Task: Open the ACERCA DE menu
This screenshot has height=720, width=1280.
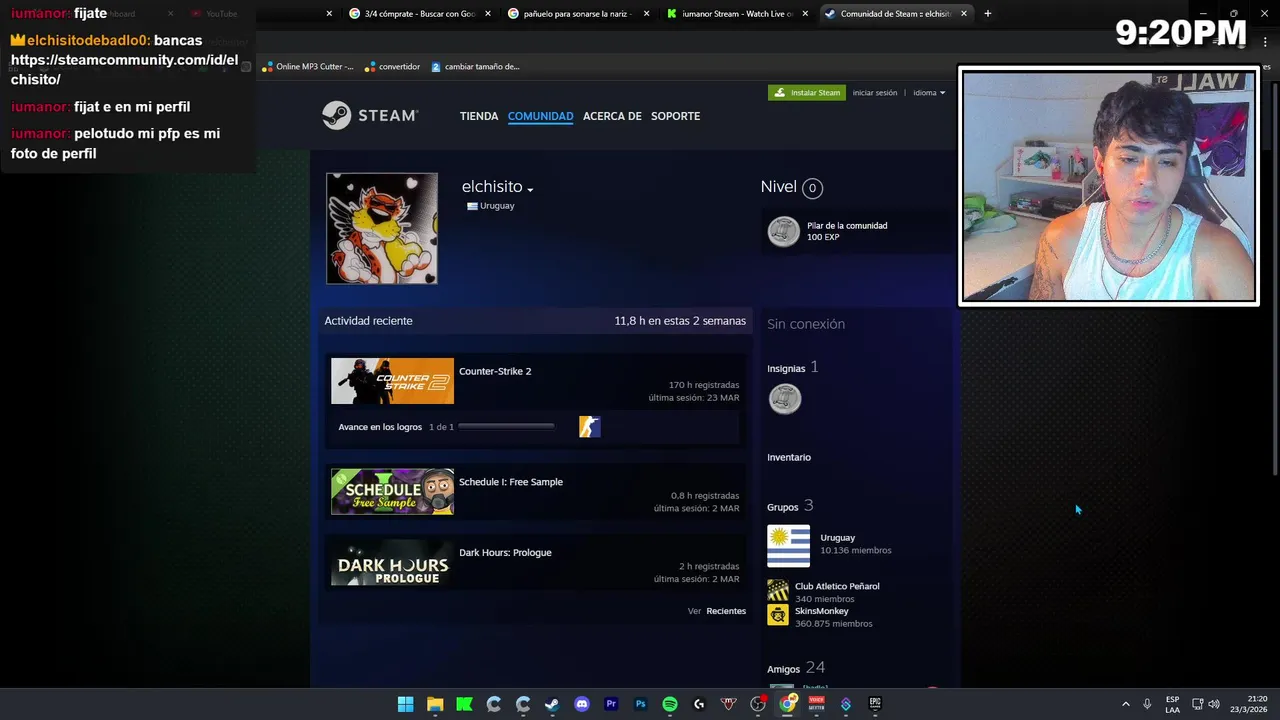Action: [x=612, y=116]
